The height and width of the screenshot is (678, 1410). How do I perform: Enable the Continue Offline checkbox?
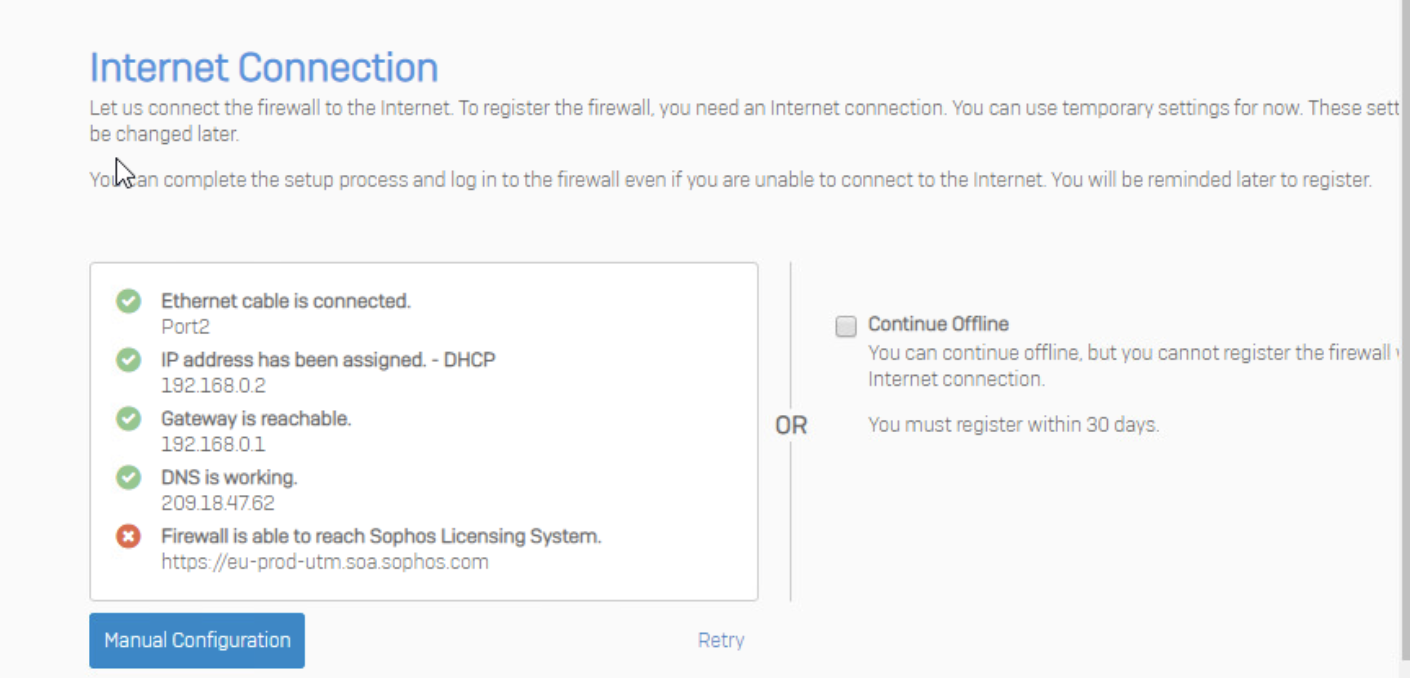coord(846,326)
